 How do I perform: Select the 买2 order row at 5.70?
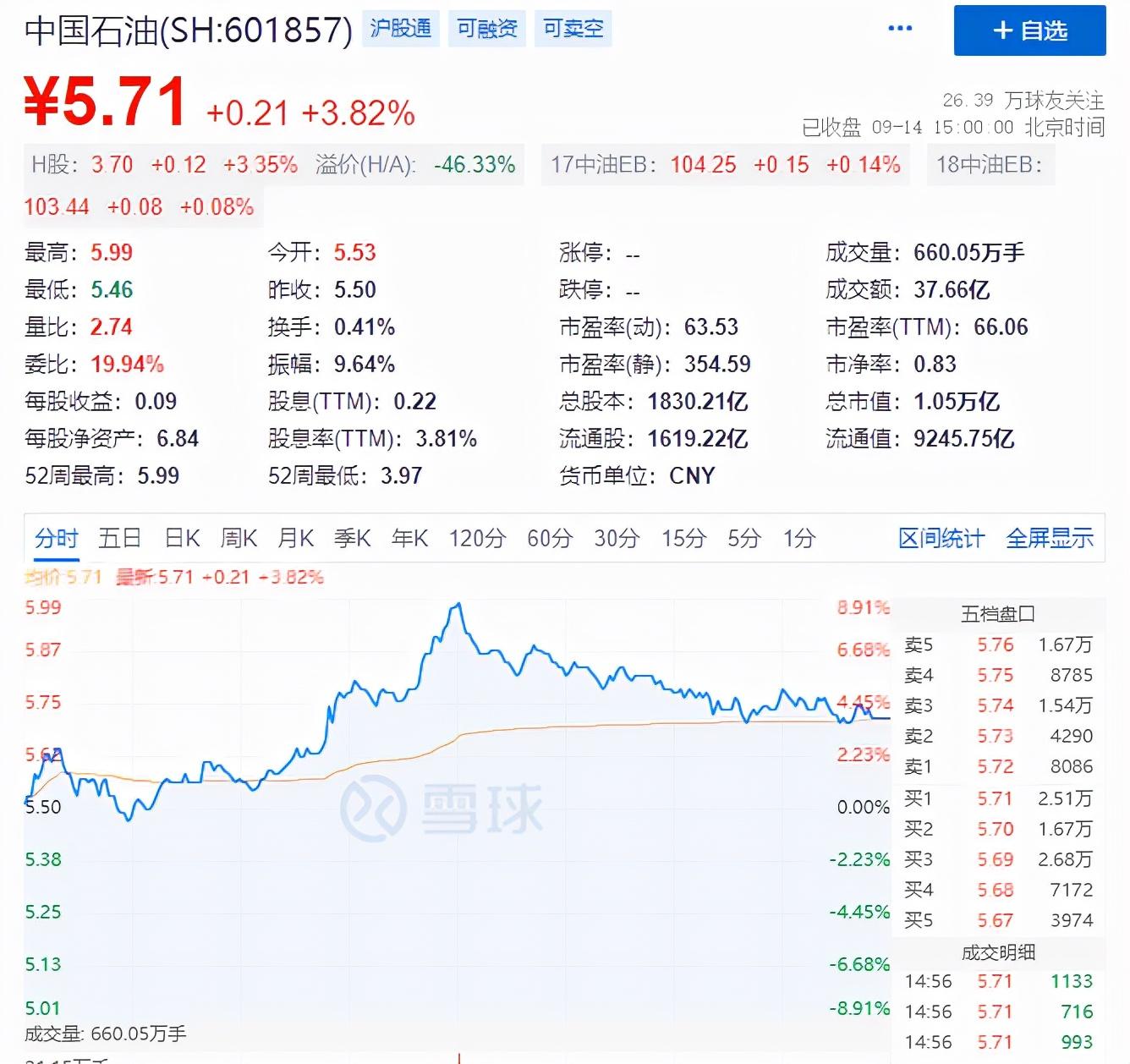[x=998, y=829]
